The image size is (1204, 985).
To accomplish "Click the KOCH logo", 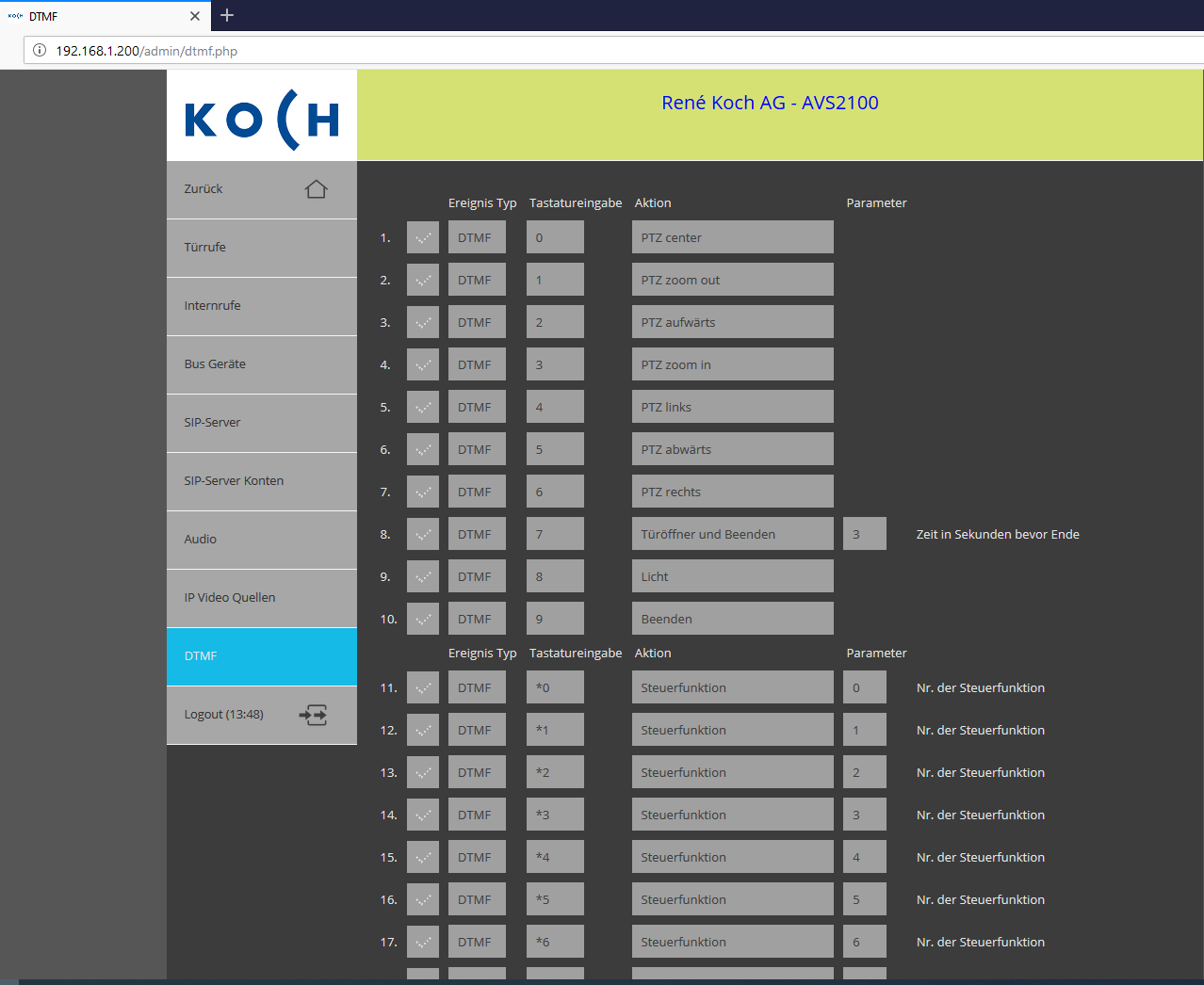I will 262,120.
